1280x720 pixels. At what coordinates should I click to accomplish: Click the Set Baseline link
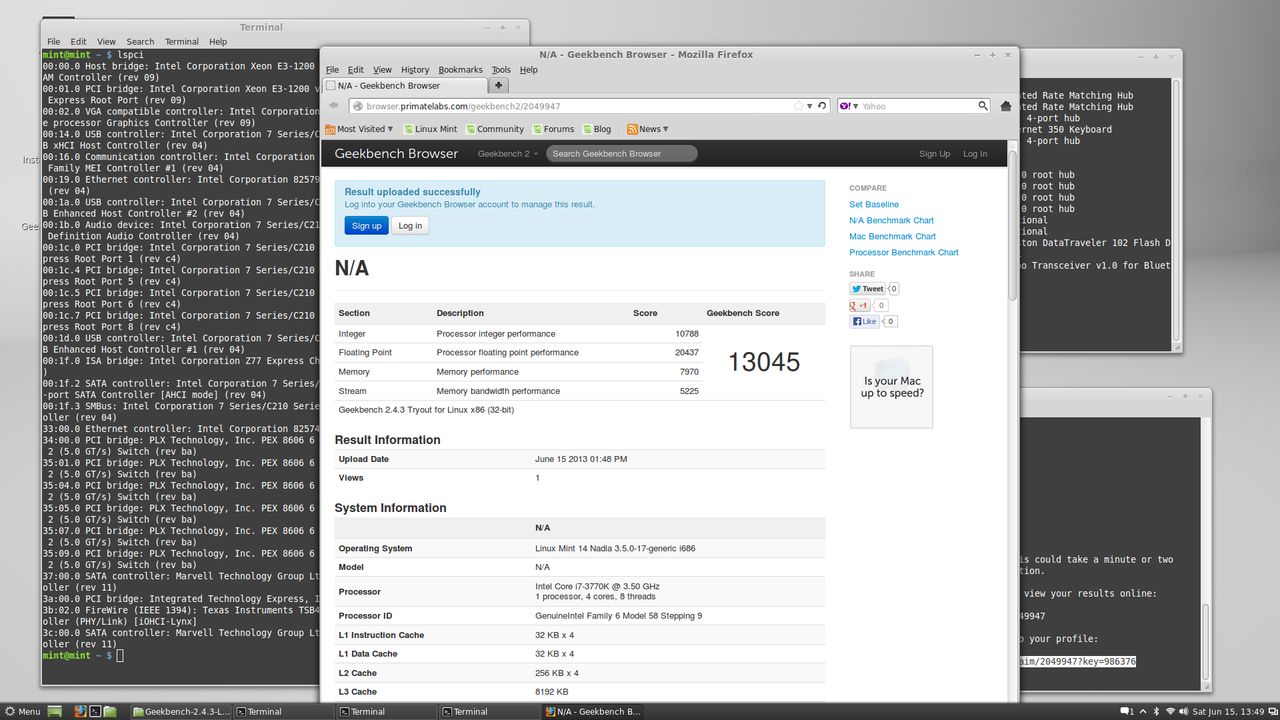pyautogui.click(x=874, y=204)
